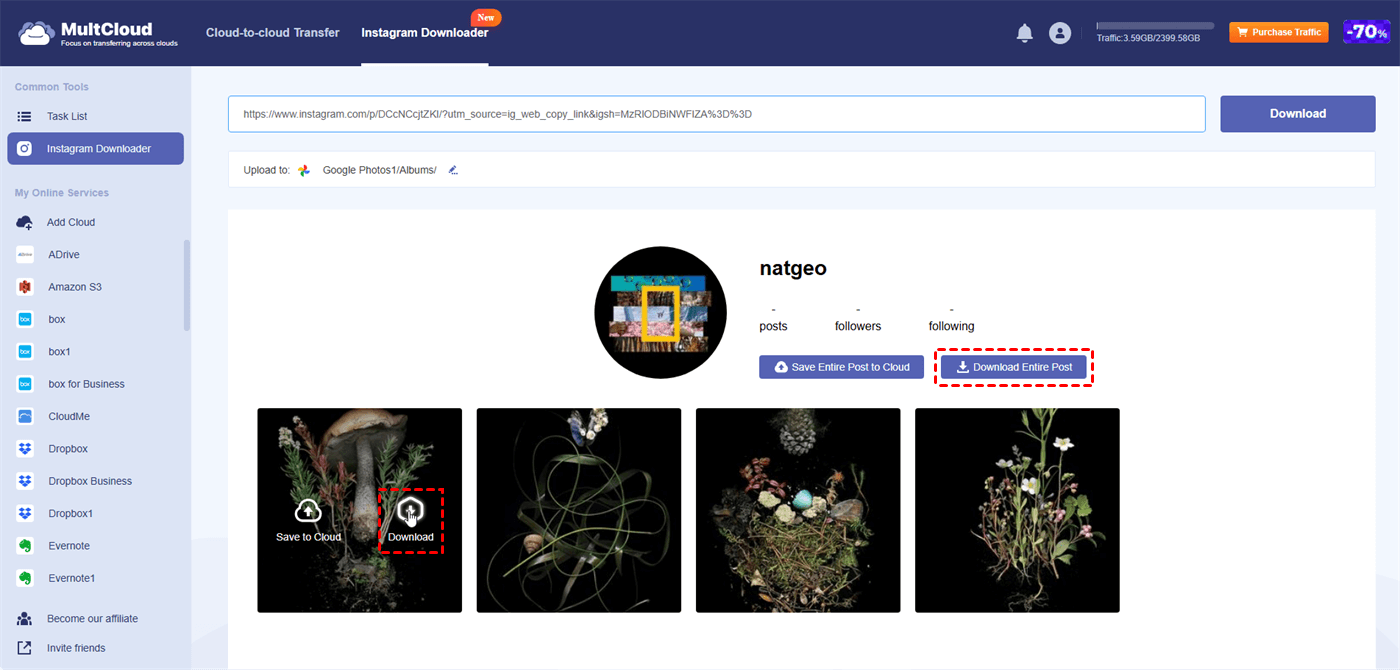Click the Traffic:3.59GB/2399.58GB text
This screenshot has width=1400, height=670.
(1148, 38)
